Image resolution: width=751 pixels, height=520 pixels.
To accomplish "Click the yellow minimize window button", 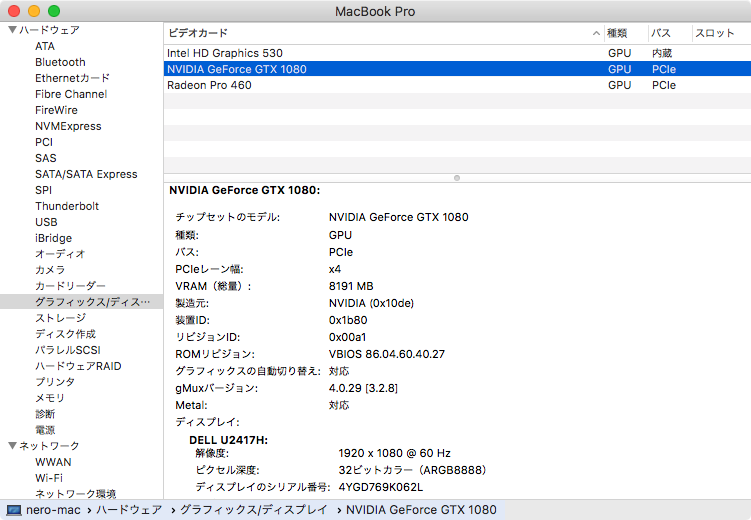I will (34, 11).
